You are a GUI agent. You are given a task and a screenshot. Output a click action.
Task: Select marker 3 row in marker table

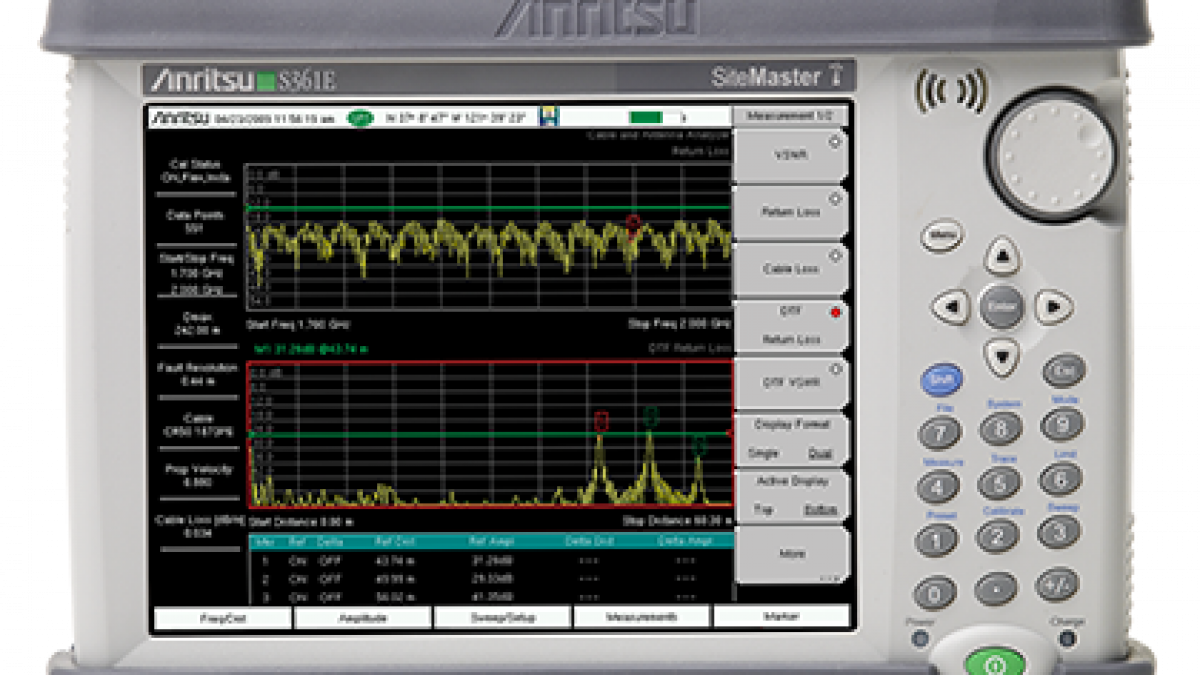pos(490,597)
